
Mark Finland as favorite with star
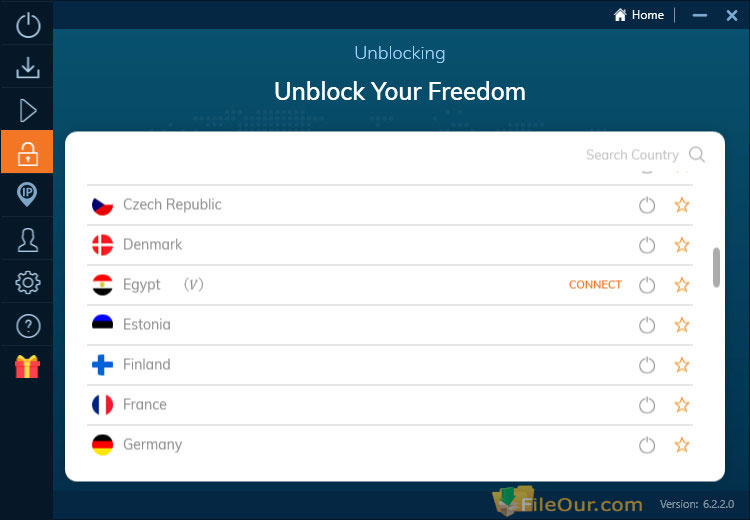tap(682, 365)
